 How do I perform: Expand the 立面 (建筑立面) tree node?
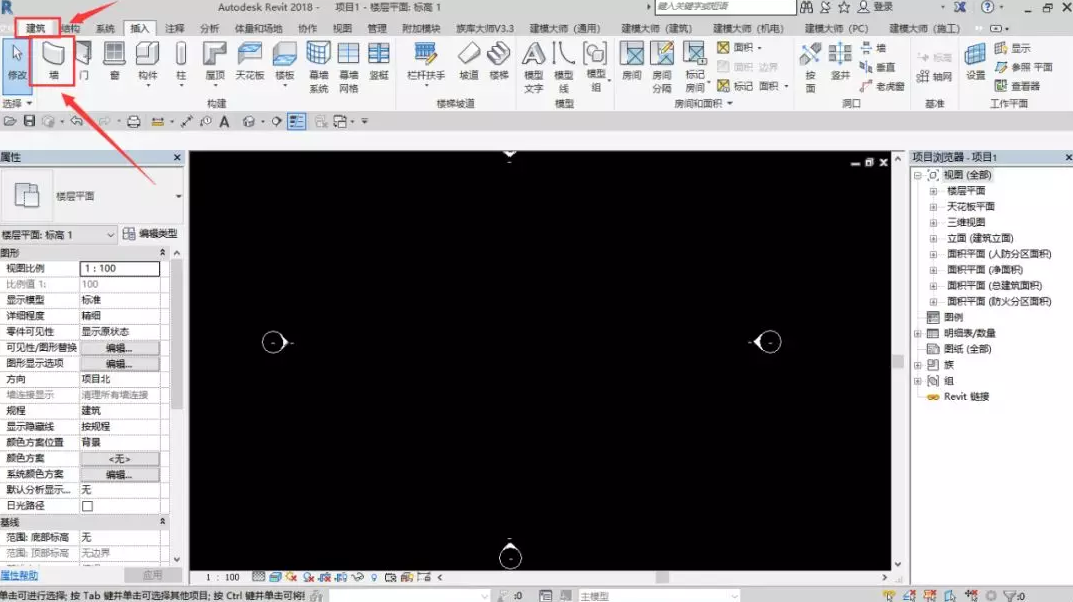pos(933,238)
